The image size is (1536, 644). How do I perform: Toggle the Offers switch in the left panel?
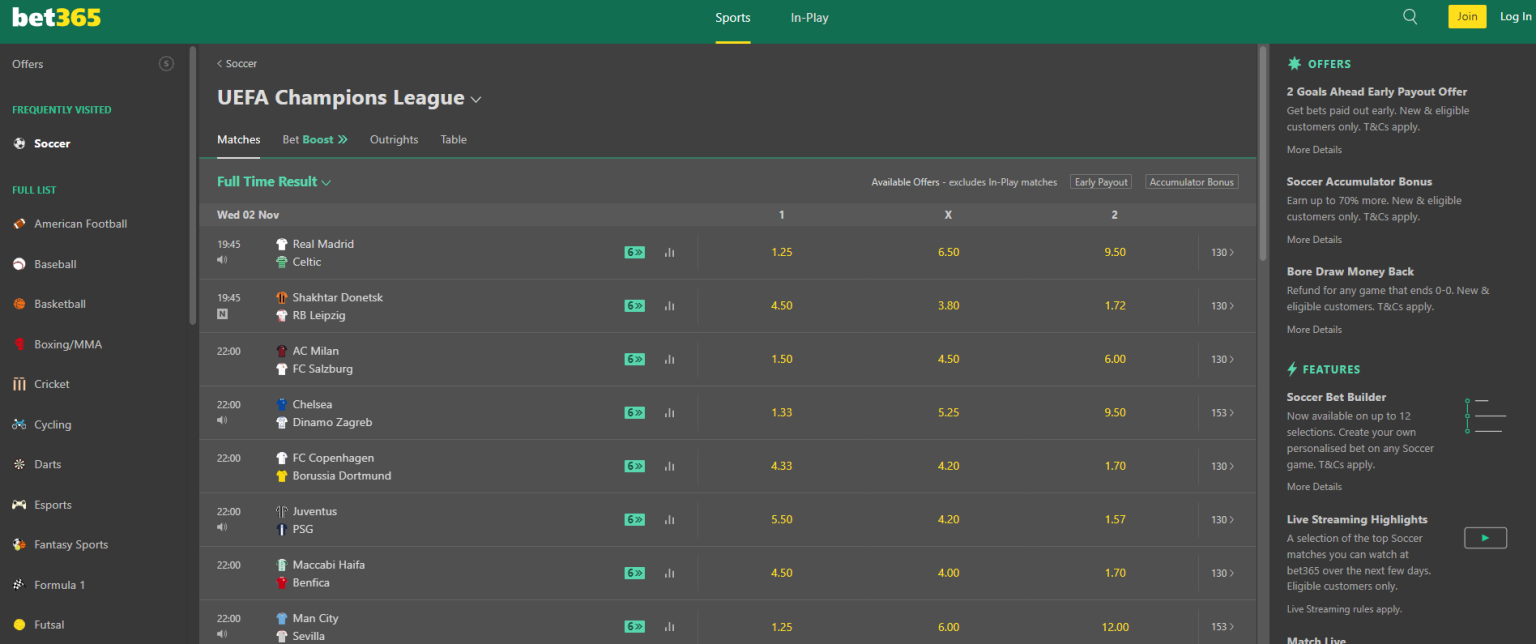click(166, 64)
